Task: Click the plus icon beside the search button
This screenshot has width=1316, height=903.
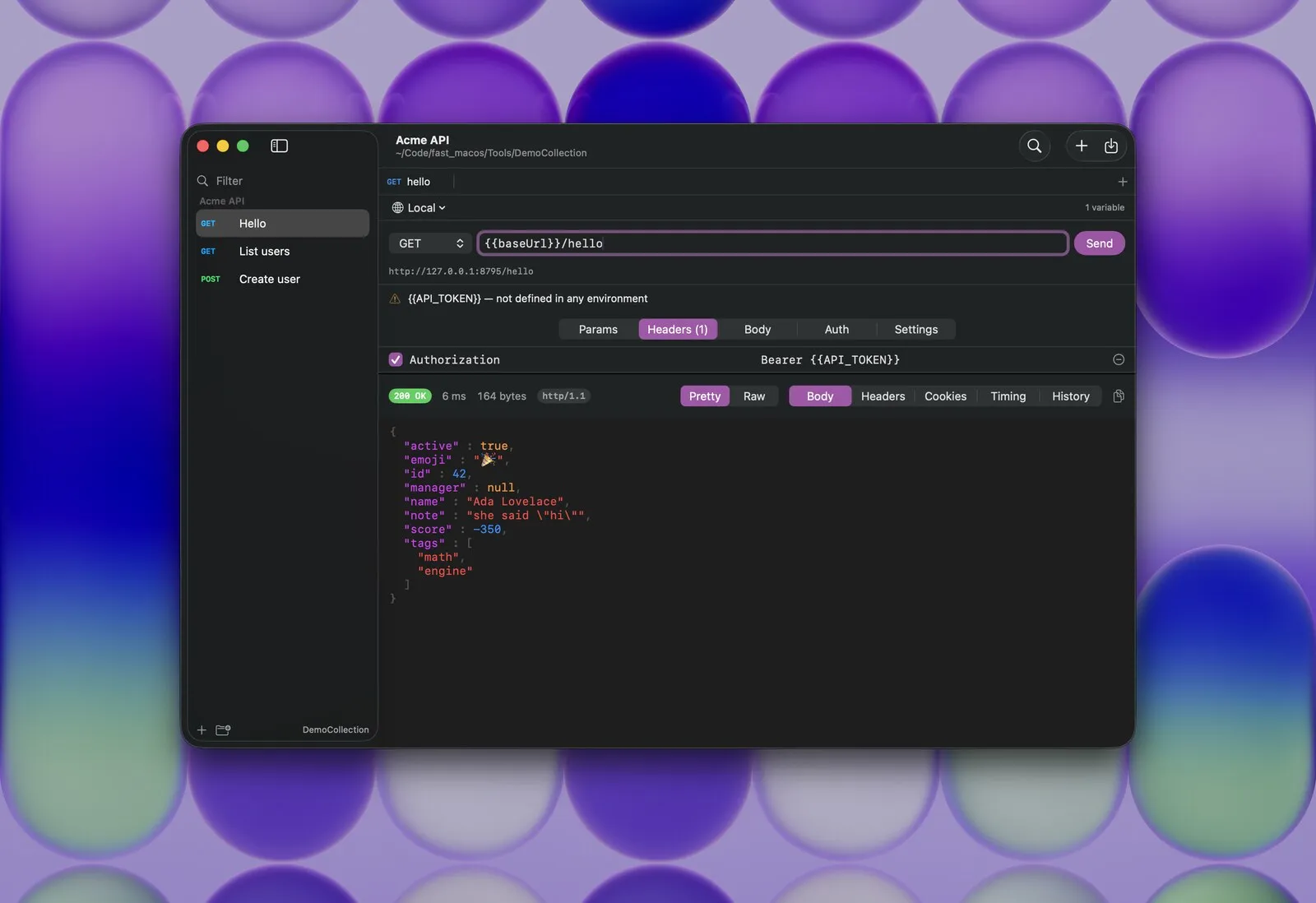Action: point(1082,146)
